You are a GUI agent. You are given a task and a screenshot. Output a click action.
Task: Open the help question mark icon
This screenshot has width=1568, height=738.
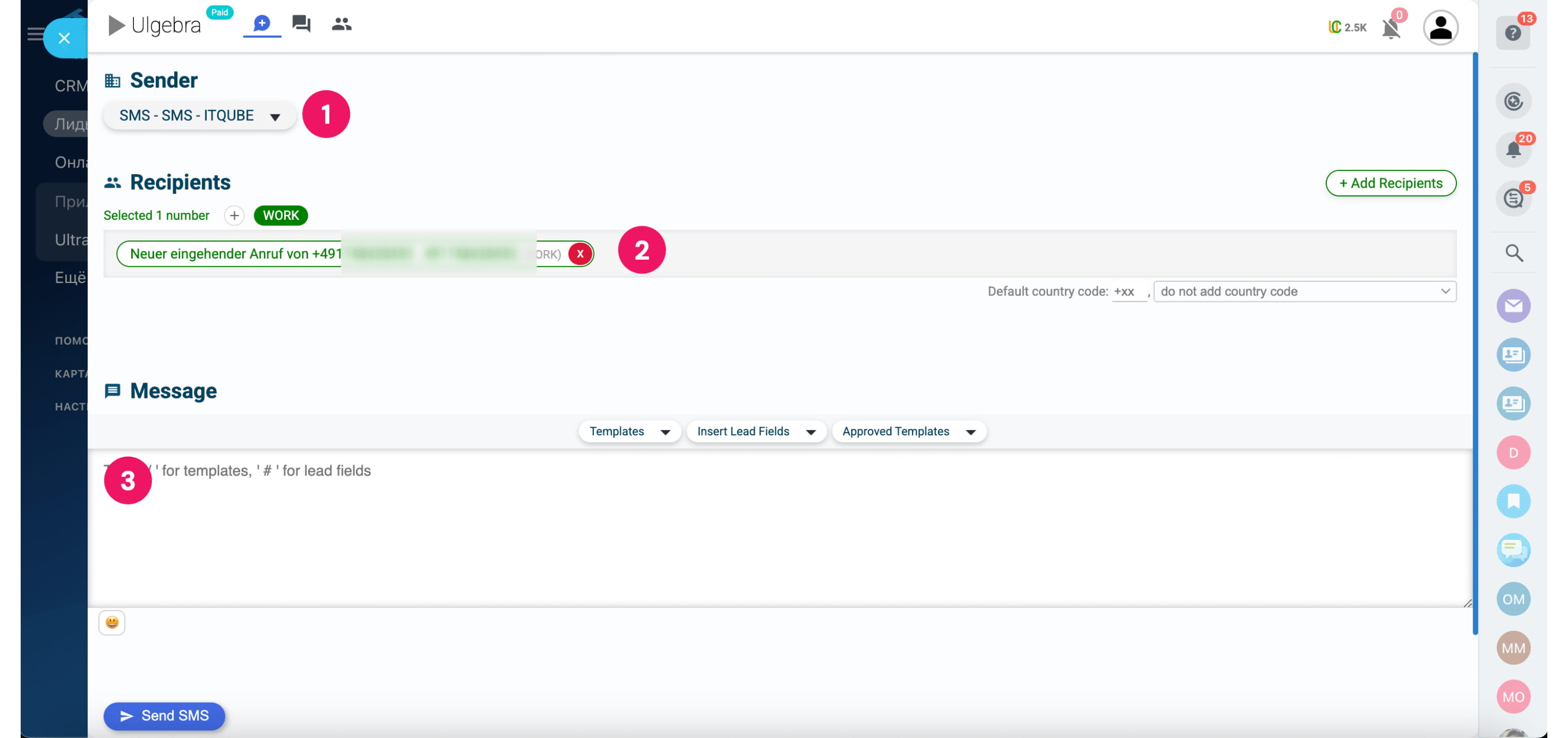(x=1512, y=33)
